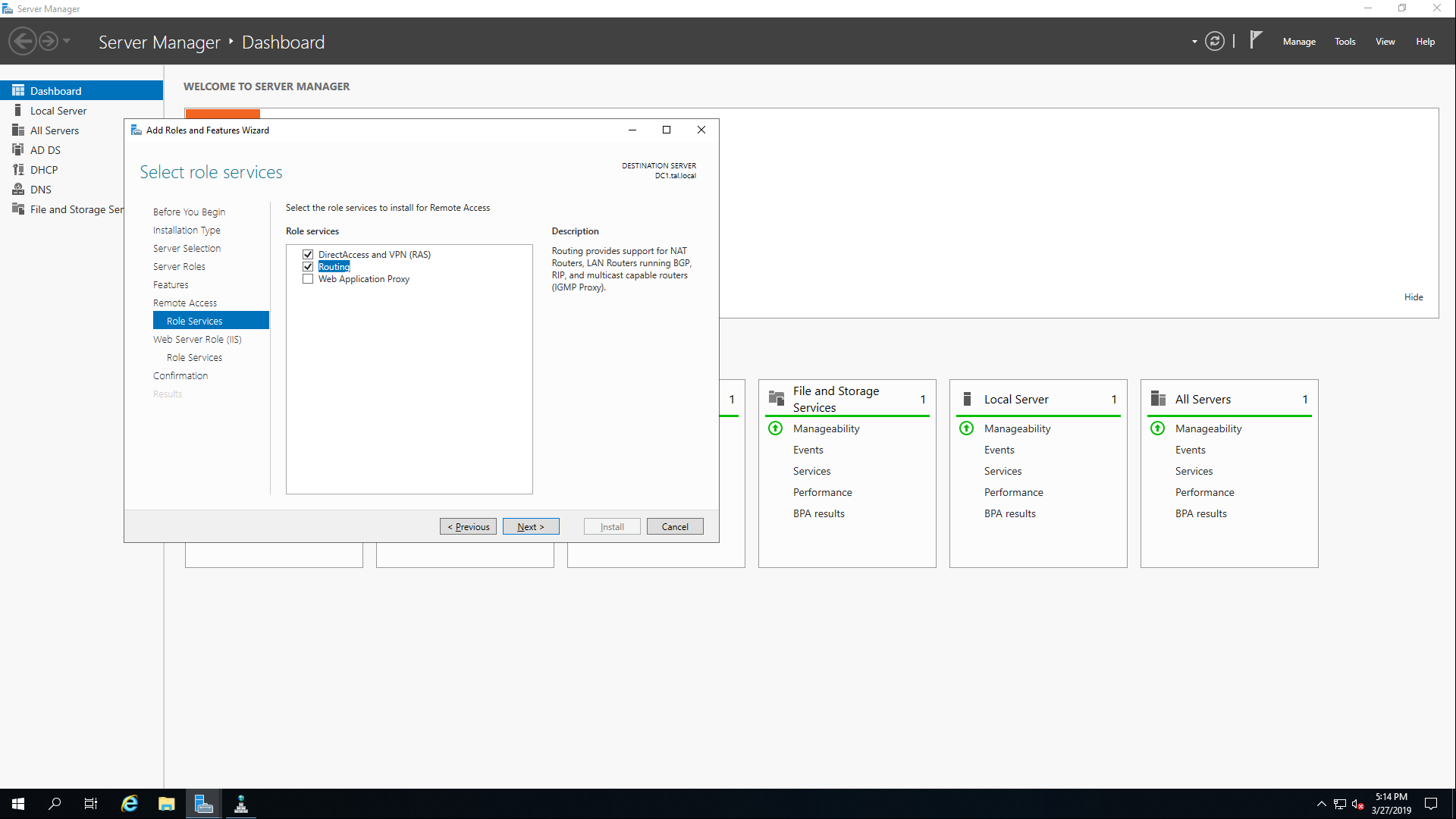Click the taskbar search magnifier icon
The height and width of the screenshot is (819, 1456).
[x=55, y=804]
